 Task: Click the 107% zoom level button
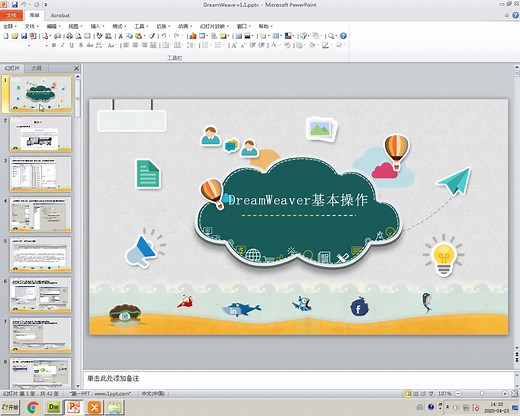(445, 394)
